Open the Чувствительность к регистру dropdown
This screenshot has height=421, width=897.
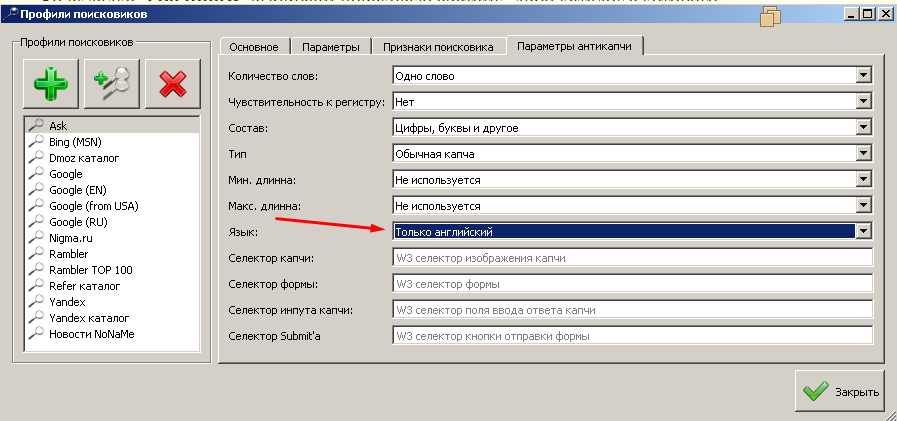864,102
